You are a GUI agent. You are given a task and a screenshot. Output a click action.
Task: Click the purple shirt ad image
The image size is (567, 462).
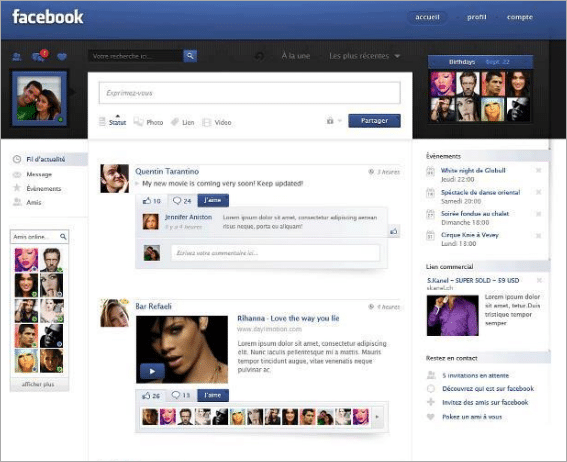click(x=453, y=316)
